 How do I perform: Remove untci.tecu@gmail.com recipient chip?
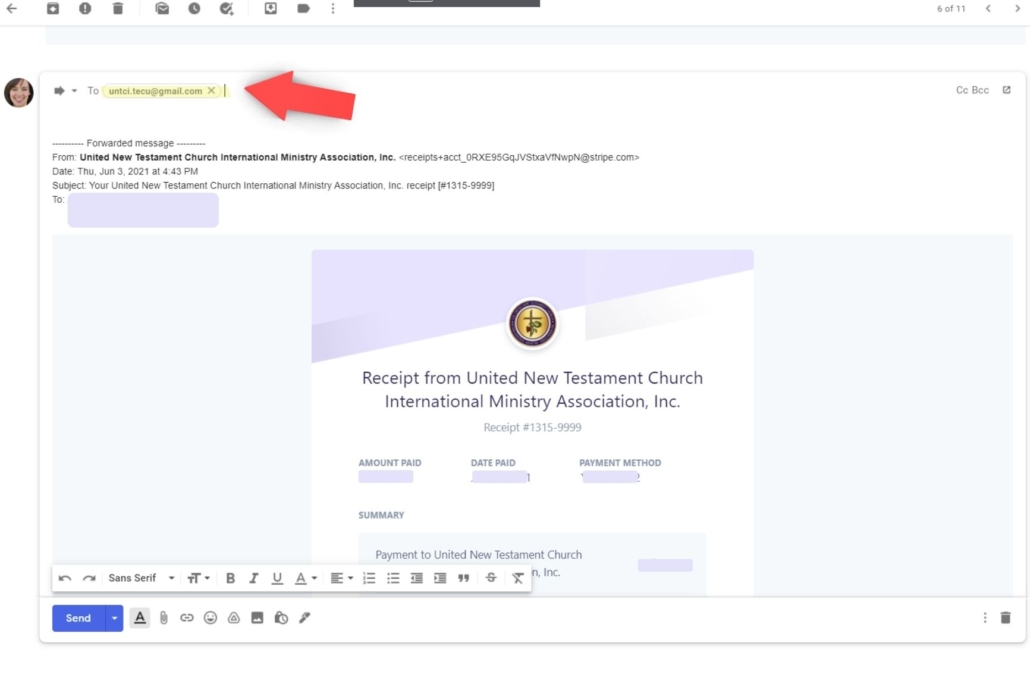[211, 91]
